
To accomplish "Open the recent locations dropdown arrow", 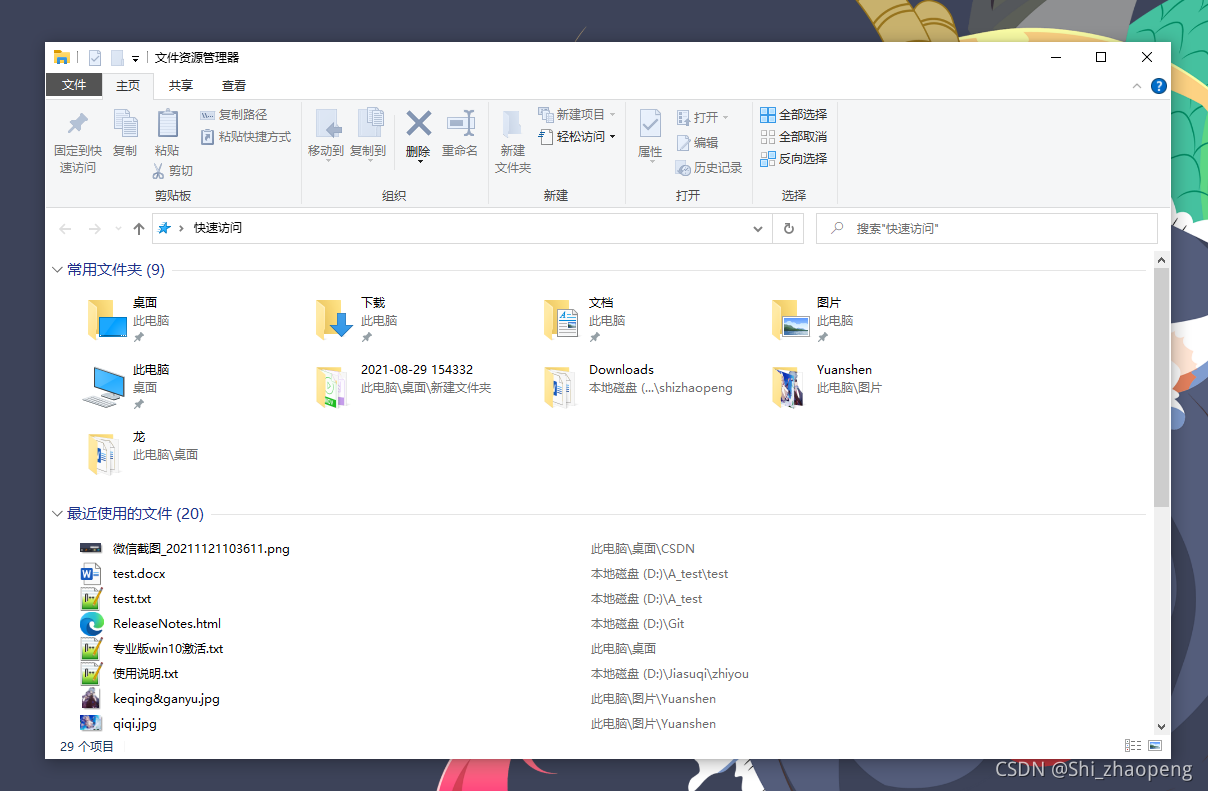I will click(x=118, y=229).
